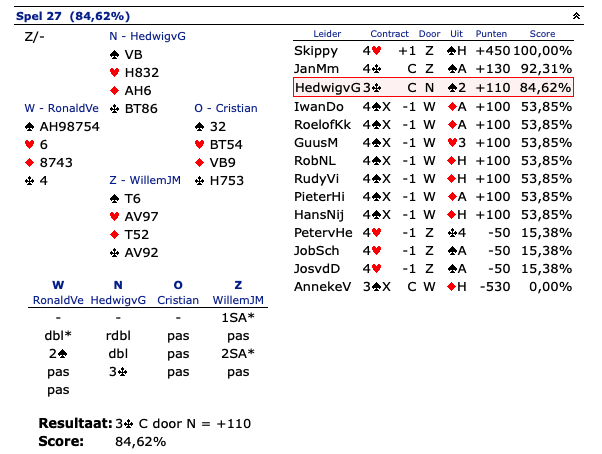Sort results by Door column

point(429,34)
